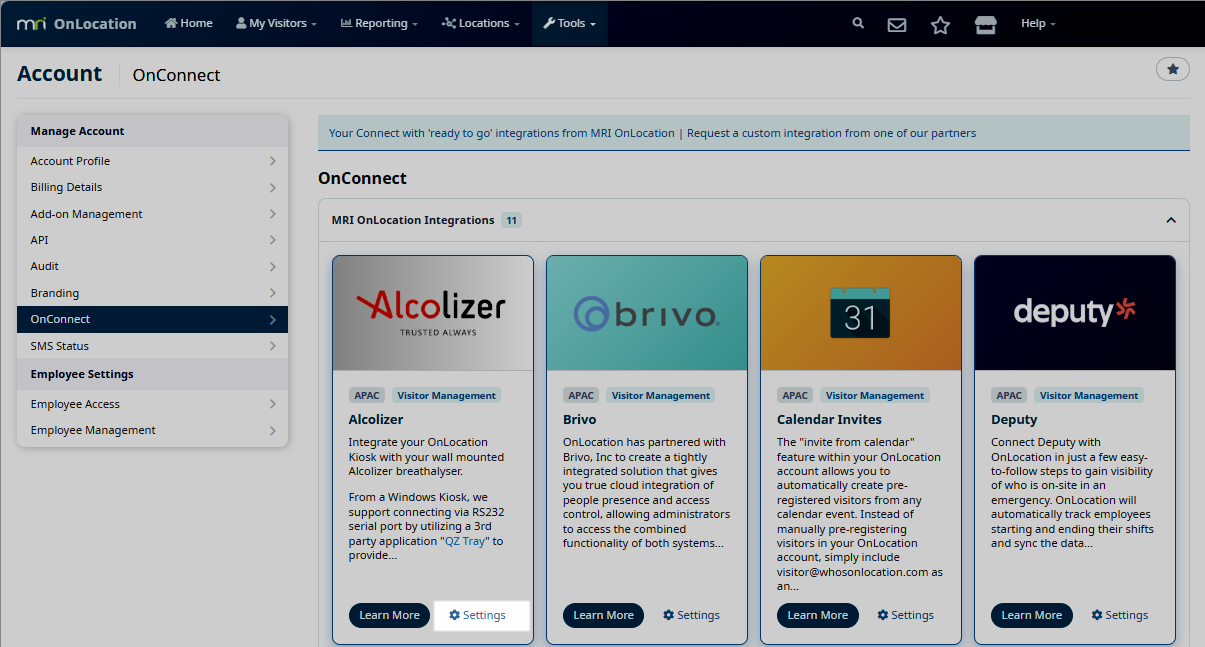Open Deputy integration Settings gear
This screenshot has height=647, width=1205.
pos(1120,615)
